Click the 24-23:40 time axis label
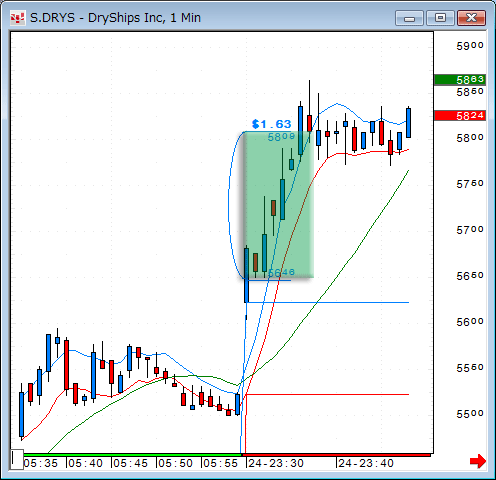The height and width of the screenshot is (480, 496). 366,463
